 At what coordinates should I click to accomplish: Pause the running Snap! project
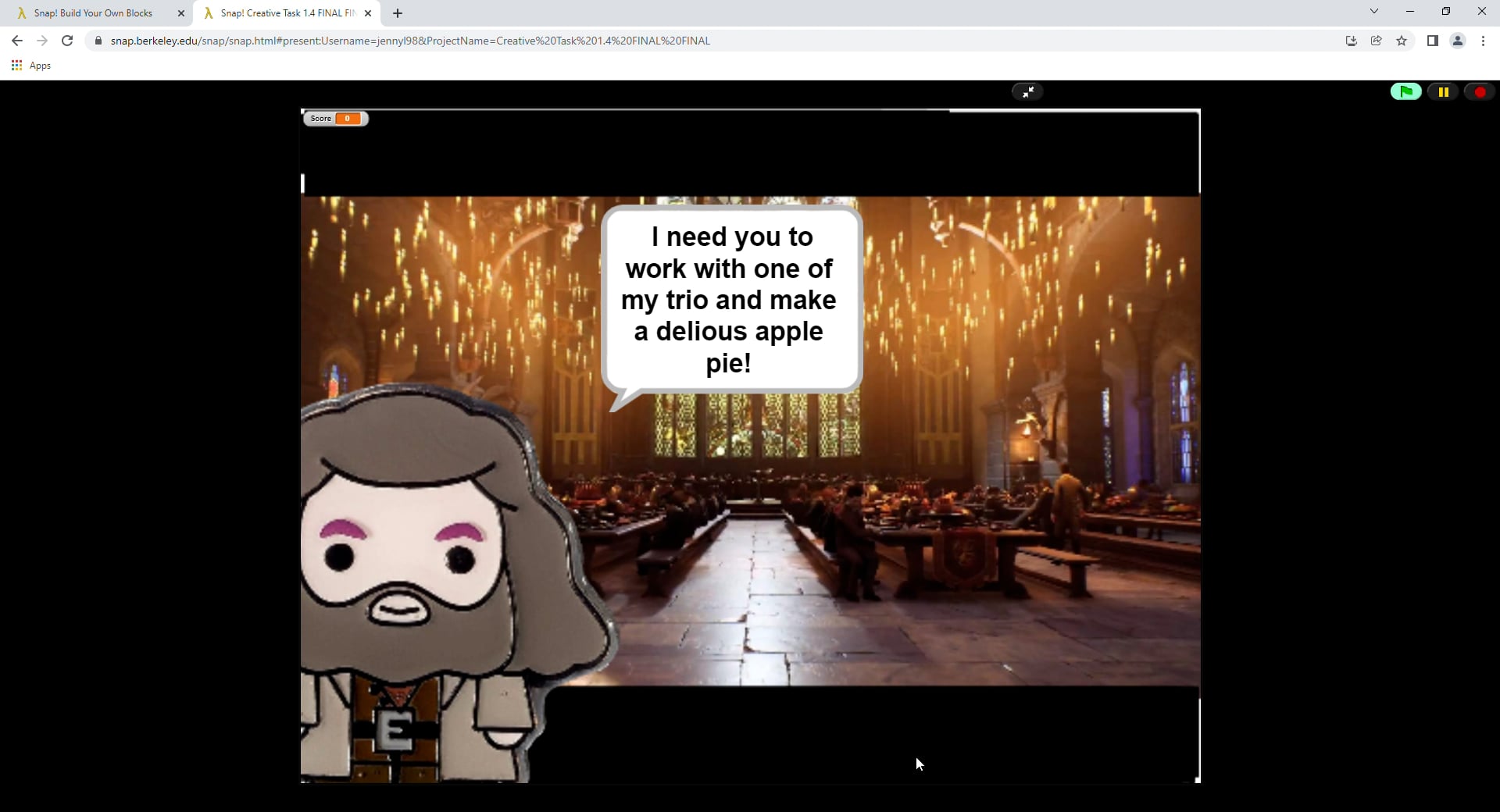1443,91
